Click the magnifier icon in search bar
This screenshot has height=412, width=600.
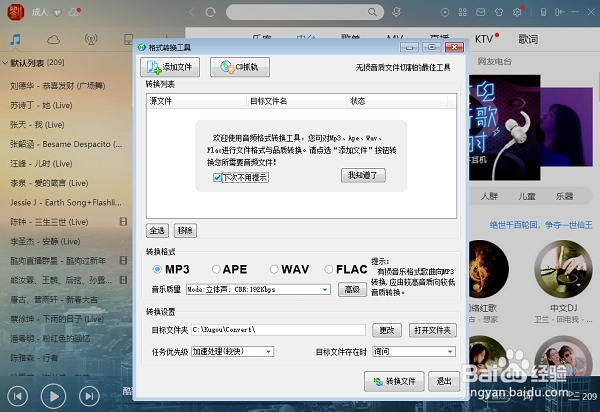(372, 12)
